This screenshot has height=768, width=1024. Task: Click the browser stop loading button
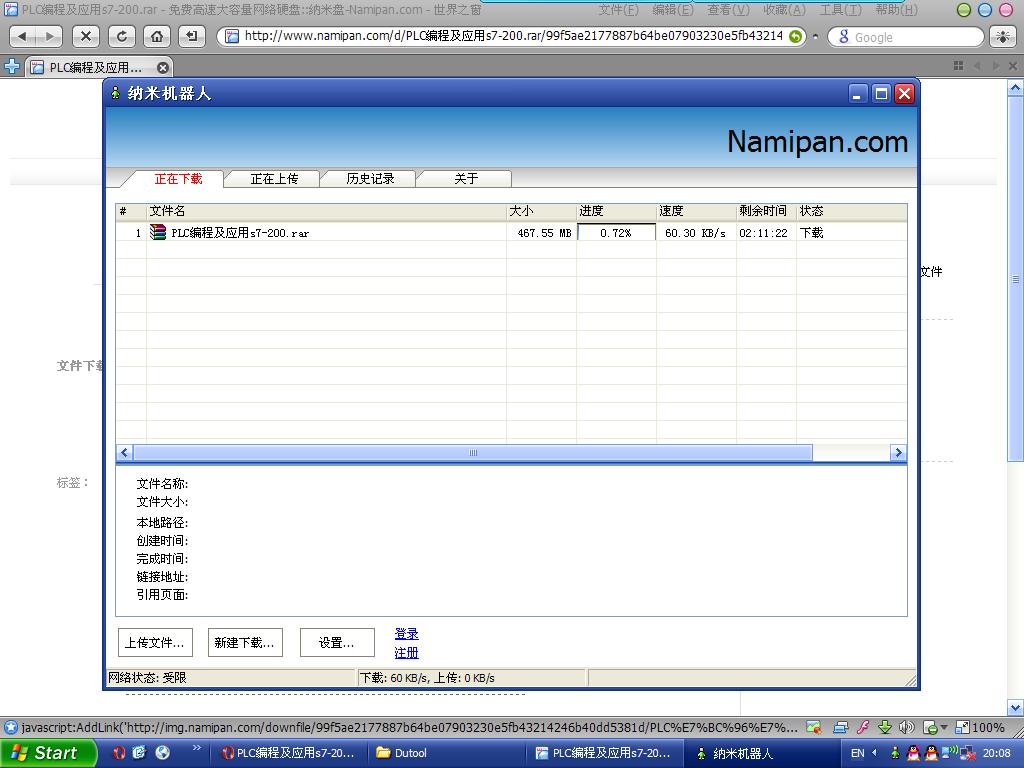pos(86,37)
